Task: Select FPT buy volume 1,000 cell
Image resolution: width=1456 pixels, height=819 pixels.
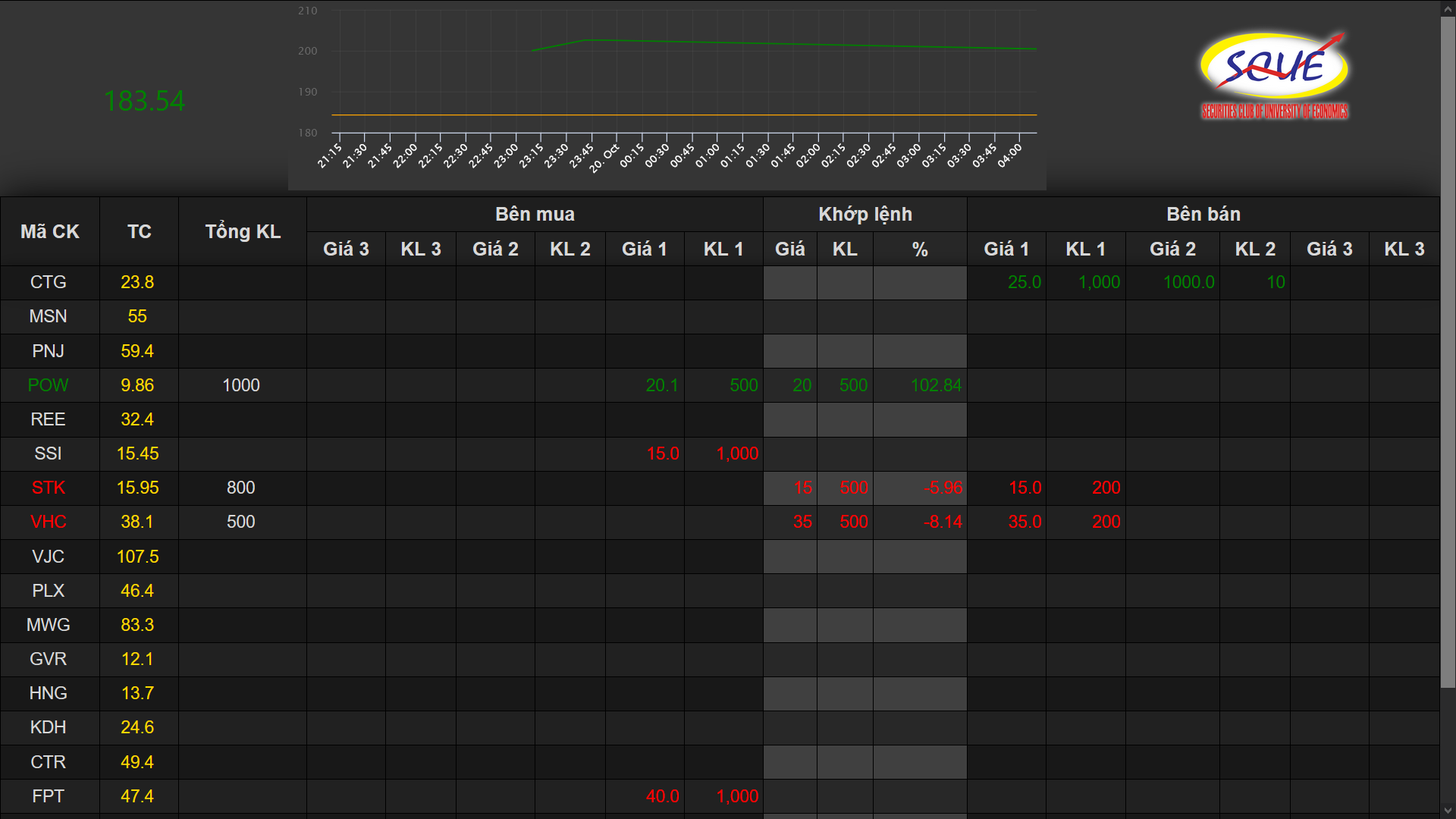Action: 736,796
